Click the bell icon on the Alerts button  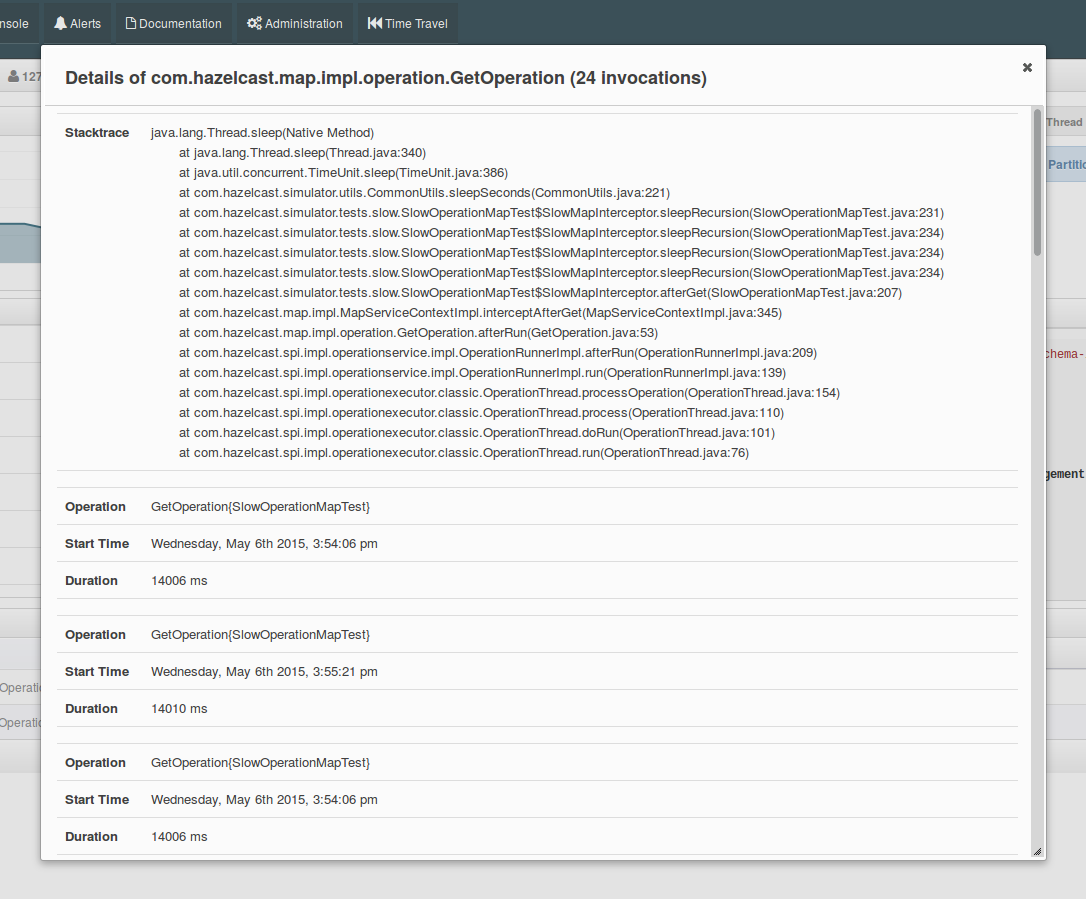coord(61,24)
